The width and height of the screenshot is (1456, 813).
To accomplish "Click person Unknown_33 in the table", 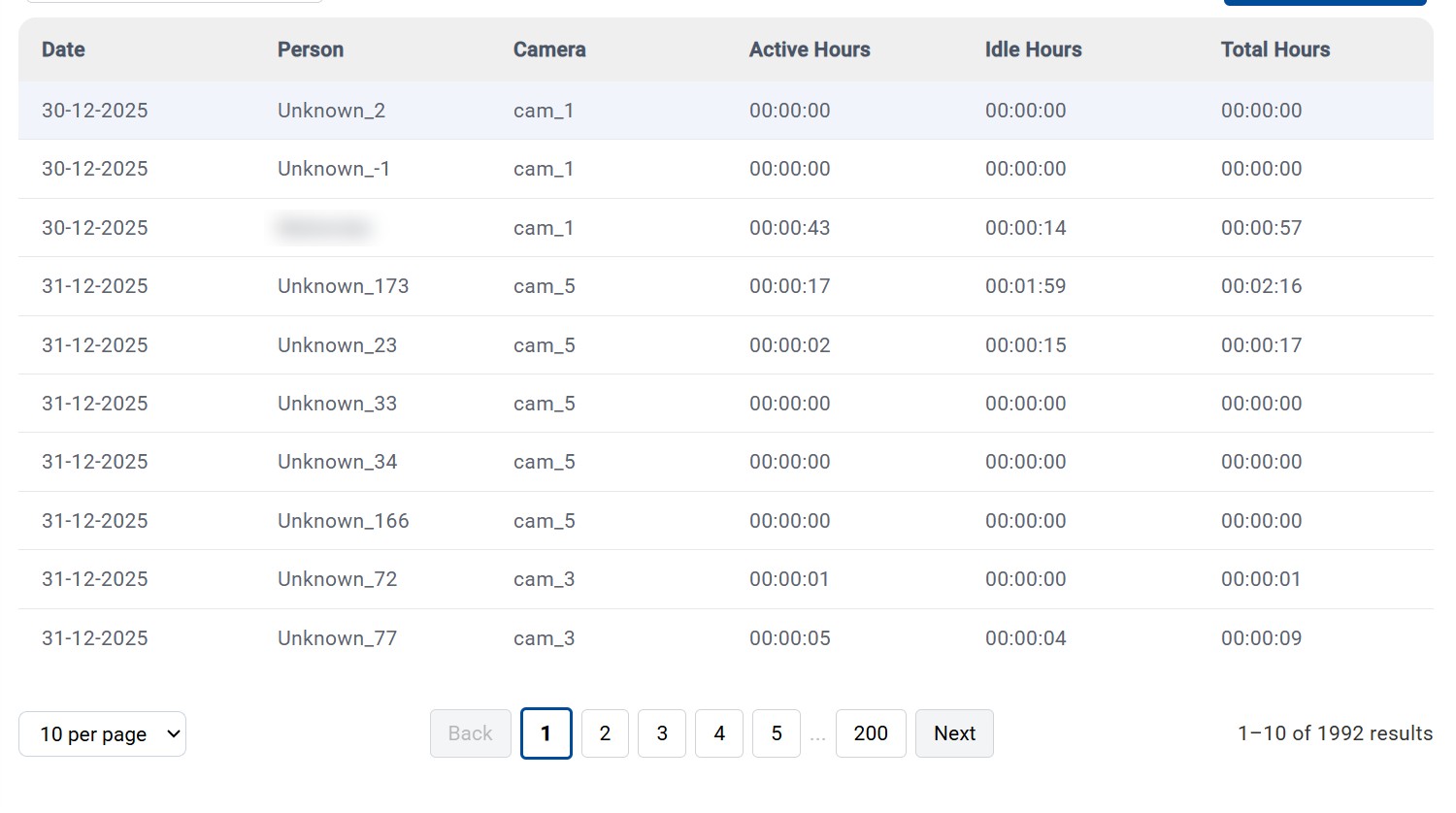I will click(337, 404).
